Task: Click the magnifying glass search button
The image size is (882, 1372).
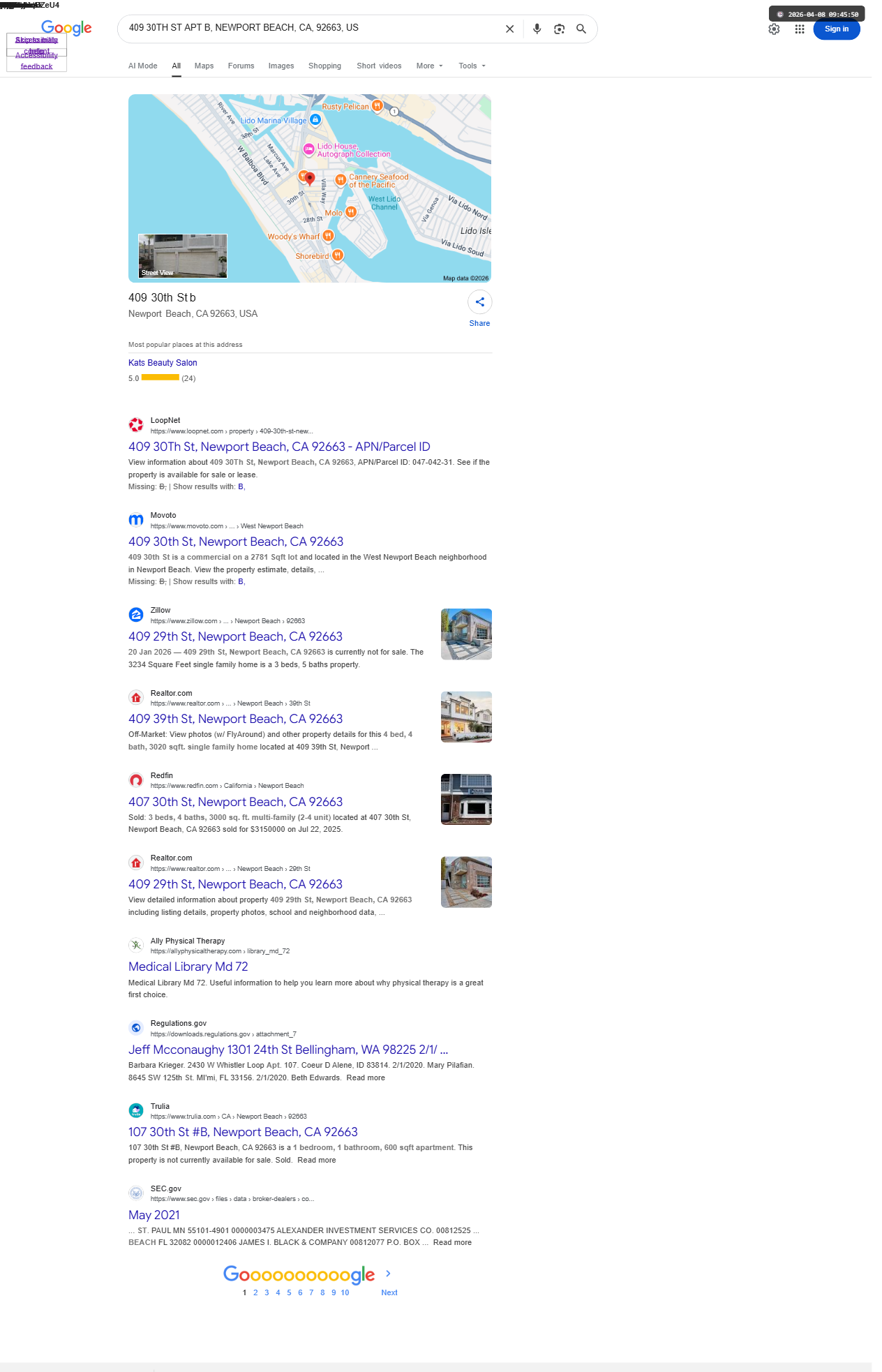Action: point(581,29)
